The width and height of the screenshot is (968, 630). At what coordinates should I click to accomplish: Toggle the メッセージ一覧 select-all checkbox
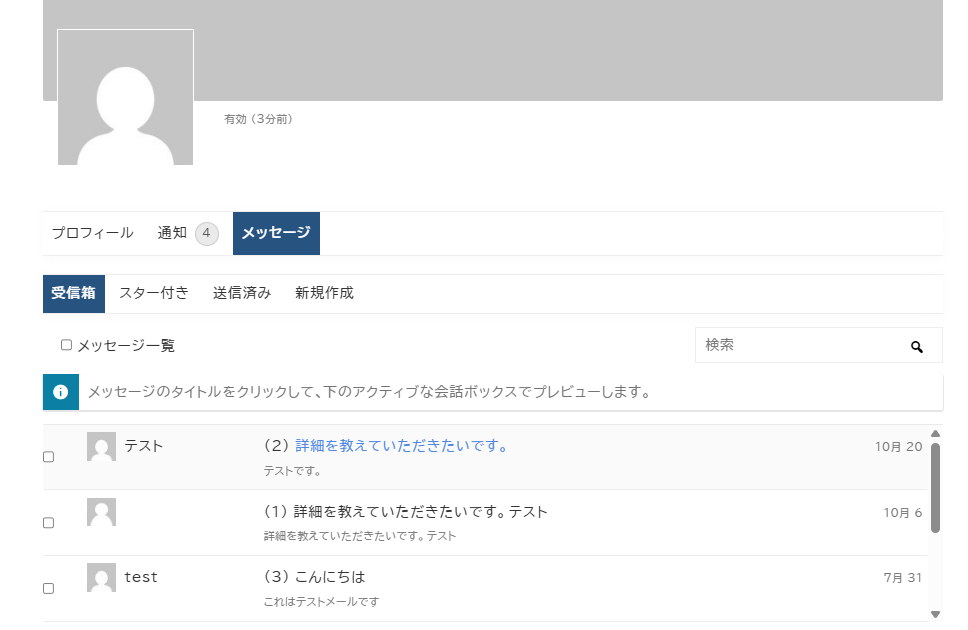coord(66,345)
